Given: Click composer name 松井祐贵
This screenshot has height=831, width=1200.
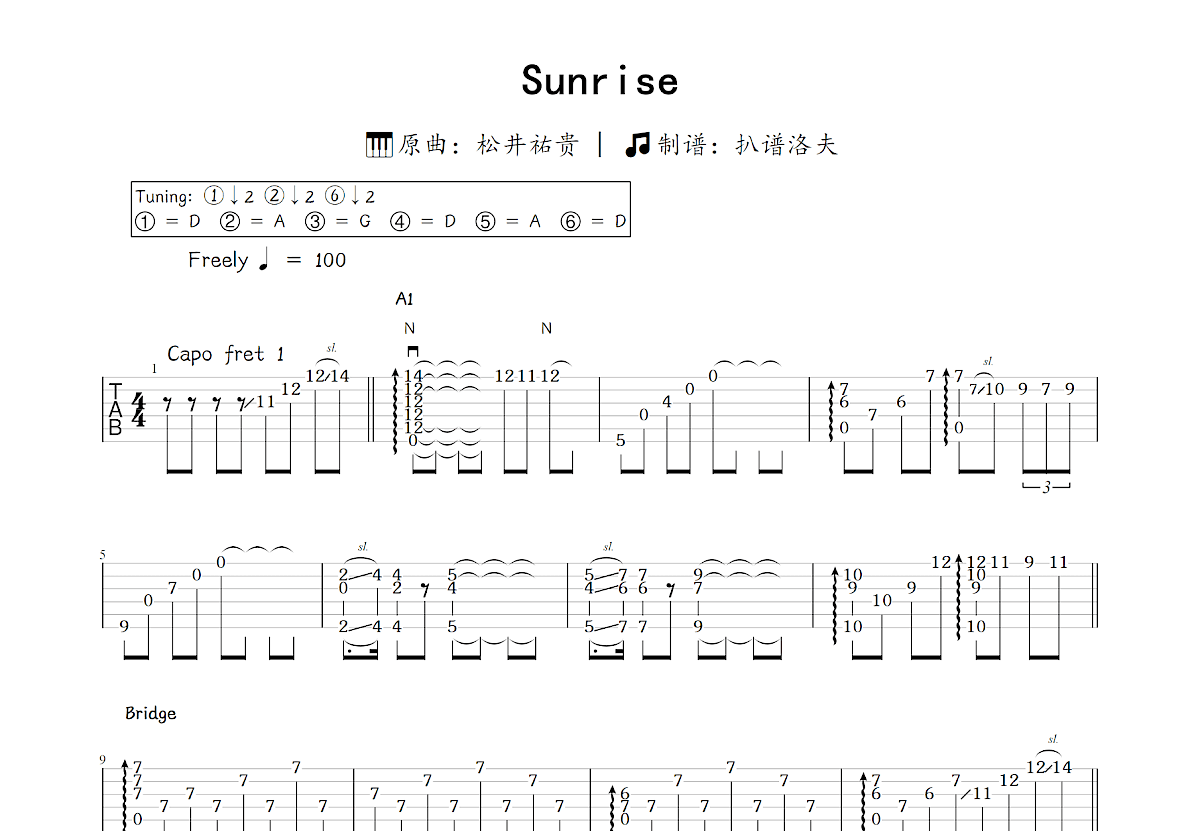Looking at the screenshot, I should click(x=528, y=145).
